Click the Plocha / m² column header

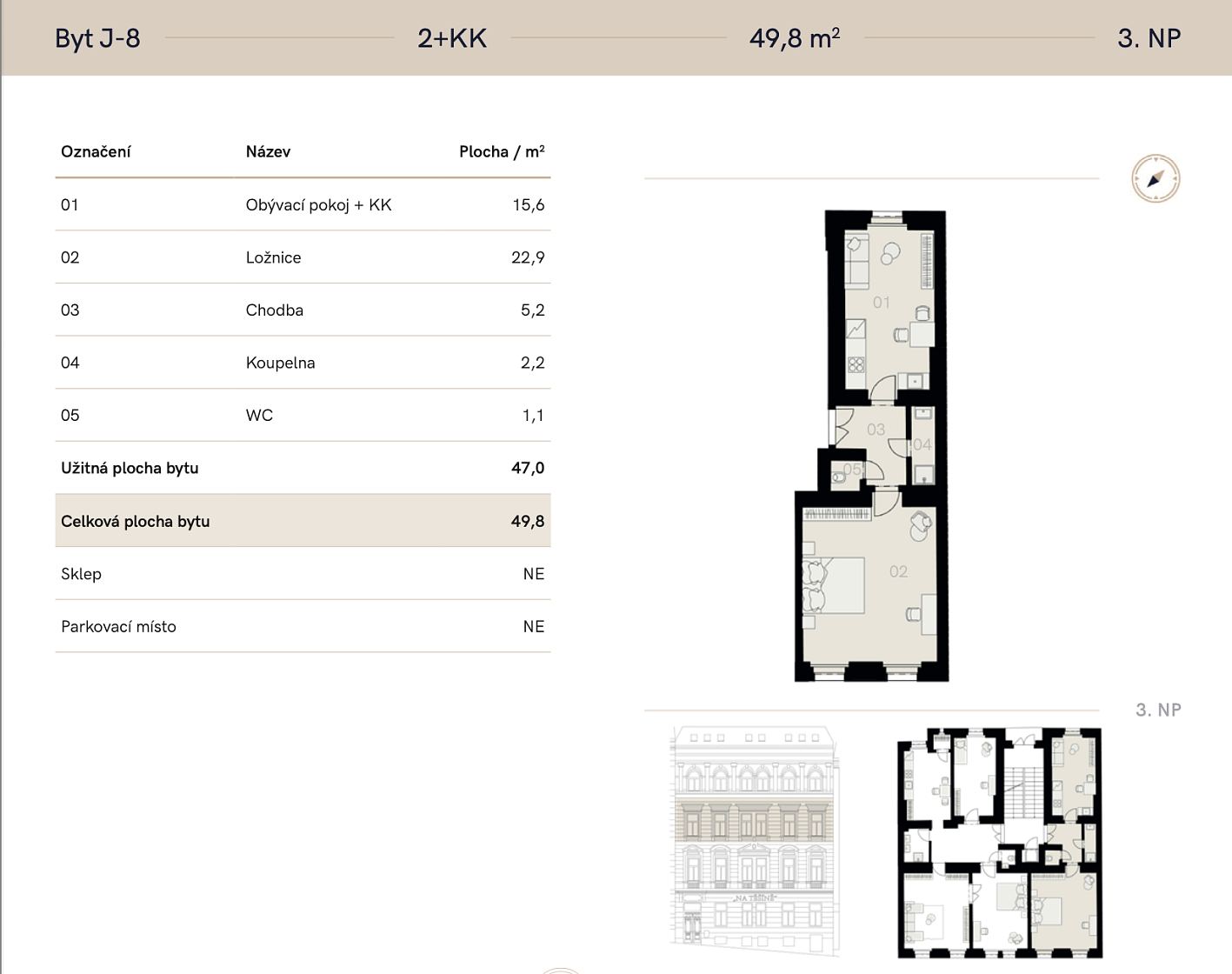502,151
